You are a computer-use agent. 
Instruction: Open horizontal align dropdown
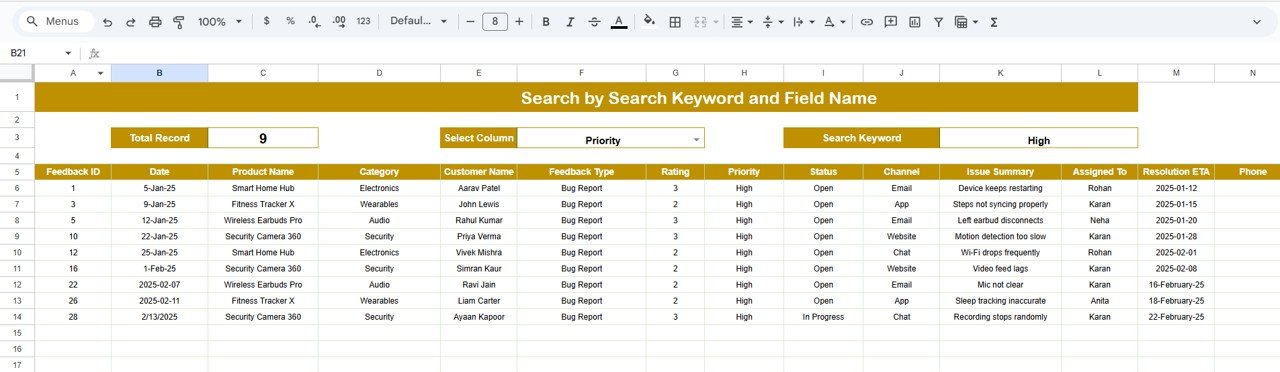[x=741, y=21]
